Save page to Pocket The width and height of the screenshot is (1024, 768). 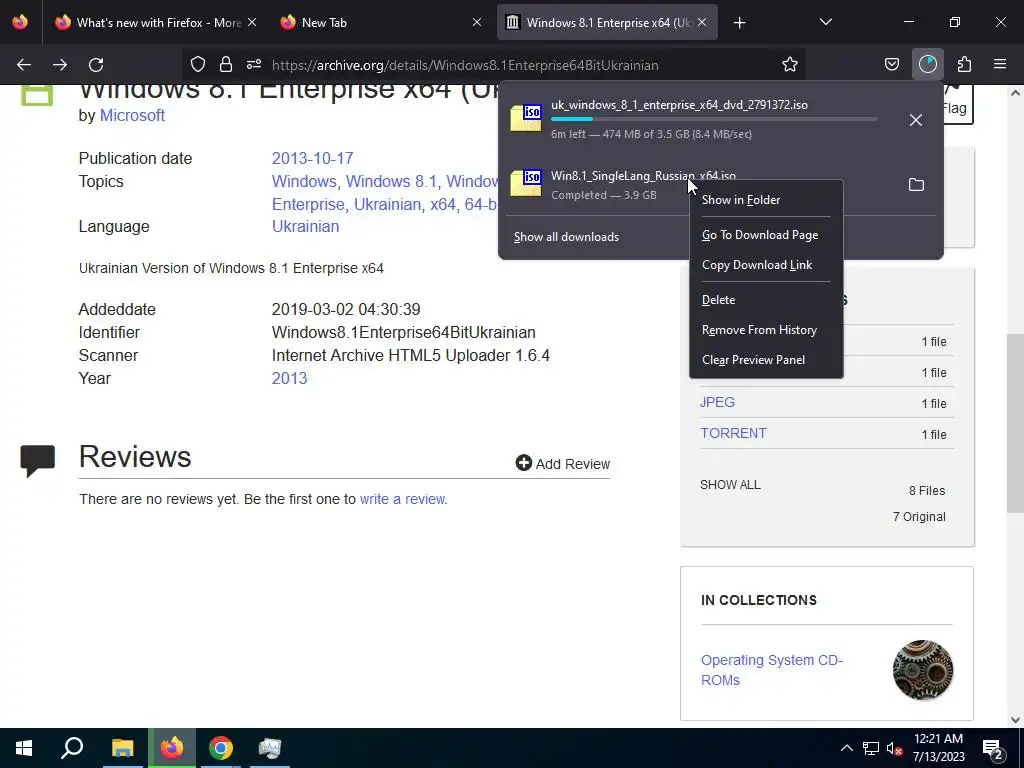coord(891,65)
